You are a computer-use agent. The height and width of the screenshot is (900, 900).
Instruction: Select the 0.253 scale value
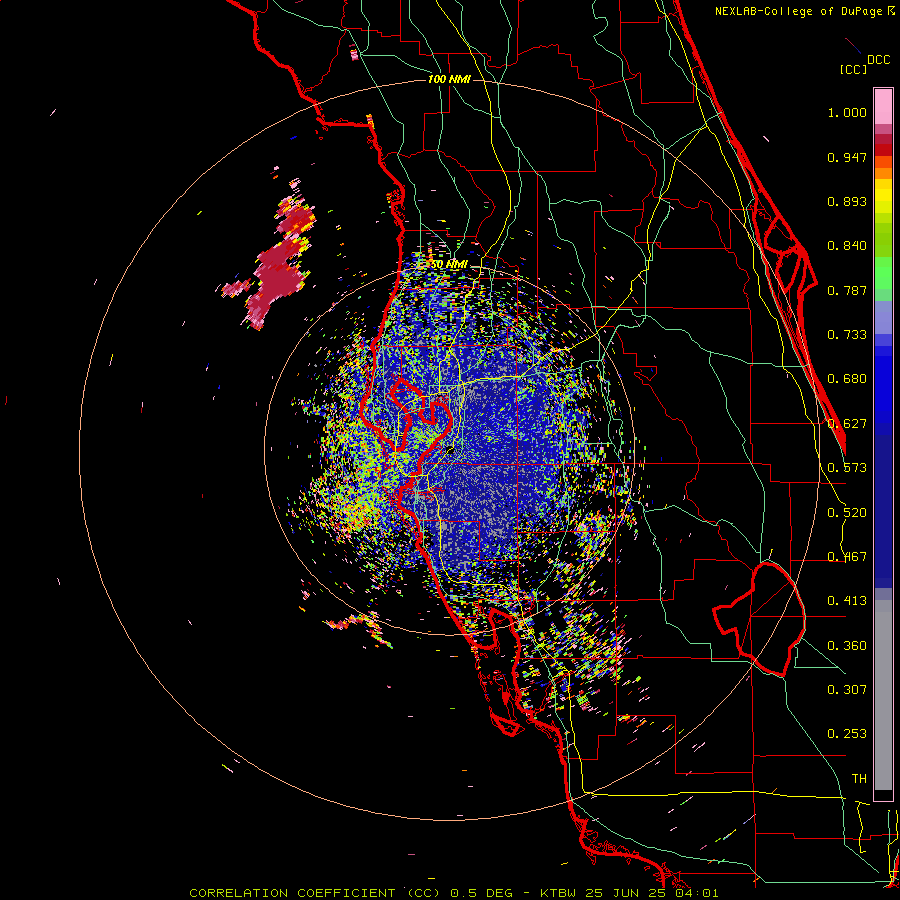click(x=847, y=734)
